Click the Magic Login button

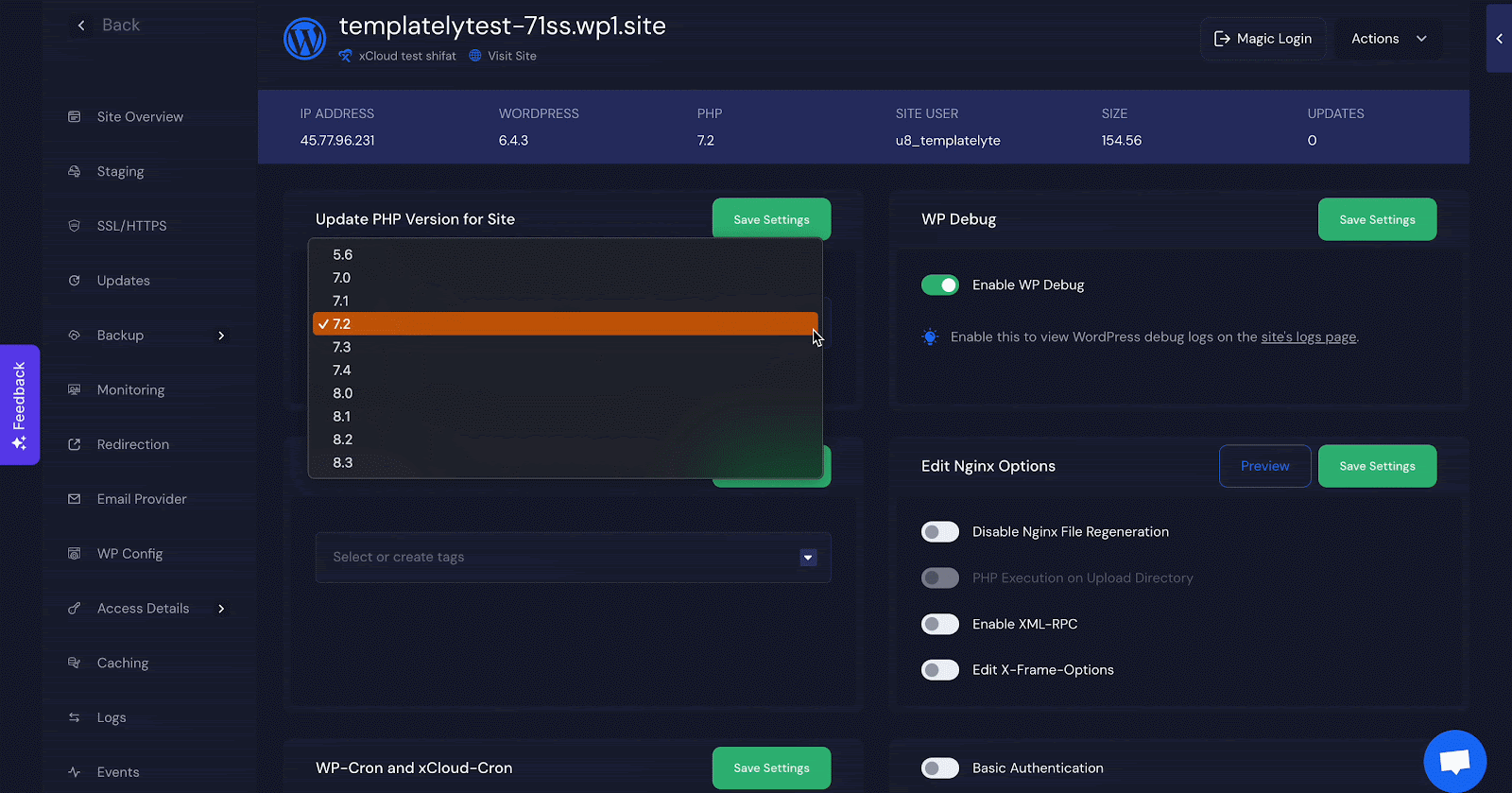click(1263, 39)
